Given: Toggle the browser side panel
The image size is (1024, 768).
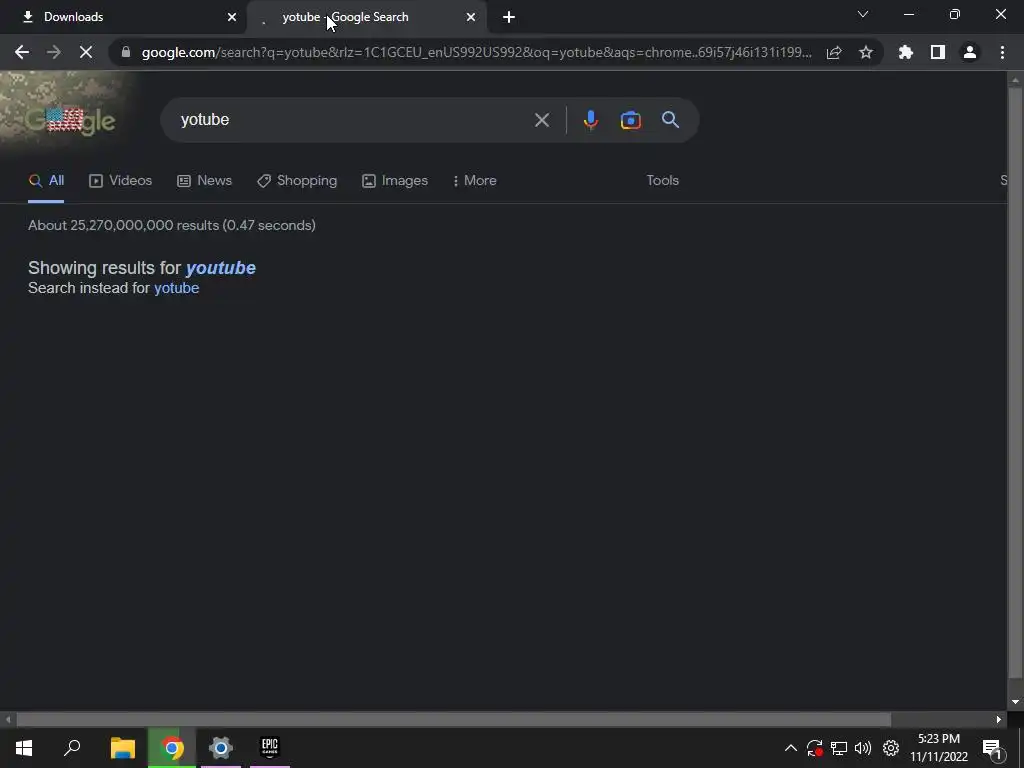Looking at the screenshot, I should click(x=938, y=52).
